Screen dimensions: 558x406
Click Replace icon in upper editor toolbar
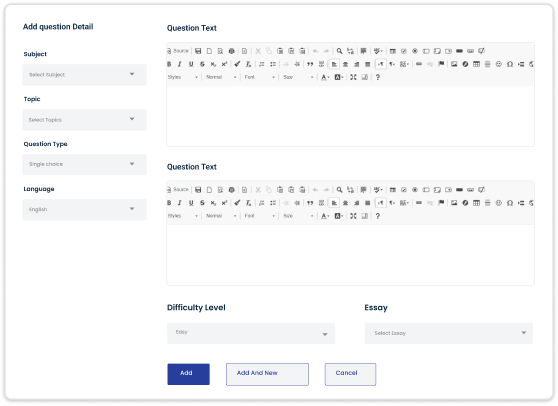click(x=351, y=51)
